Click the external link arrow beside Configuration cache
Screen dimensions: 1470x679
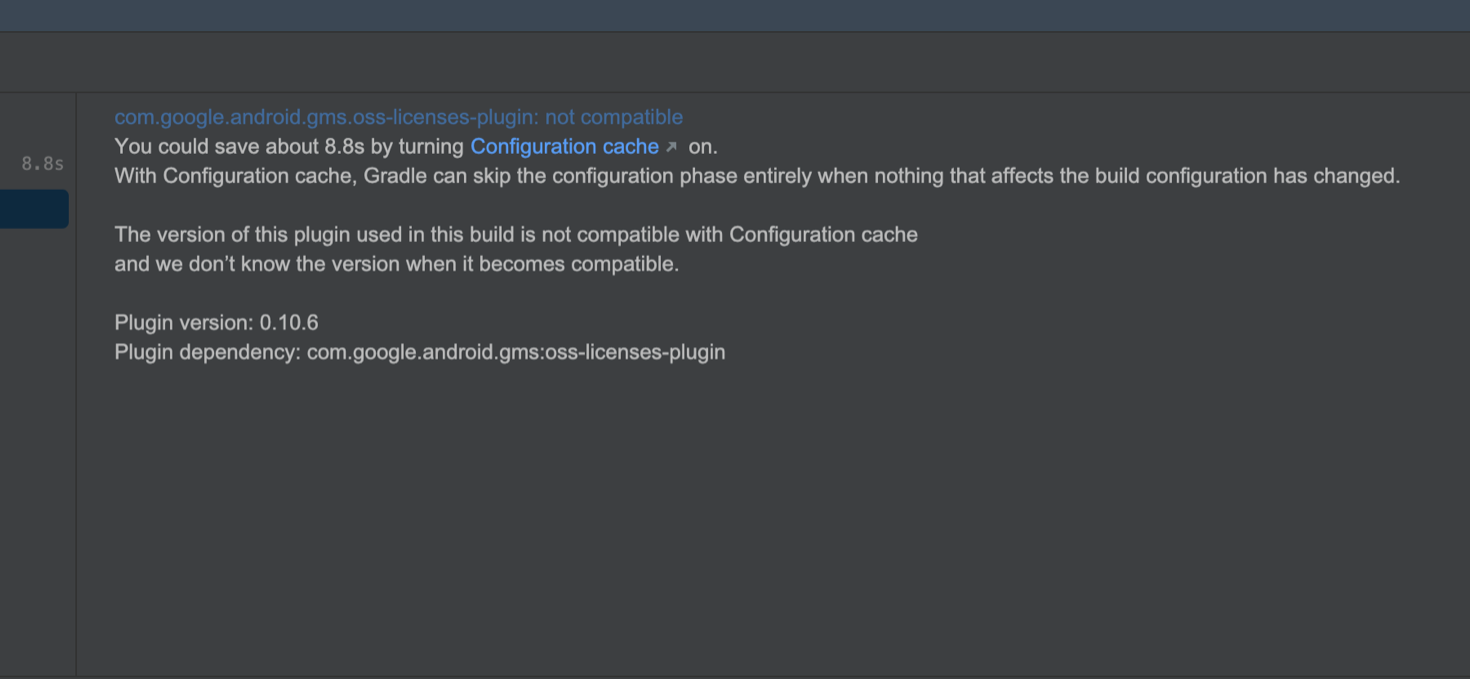click(671, 147)
